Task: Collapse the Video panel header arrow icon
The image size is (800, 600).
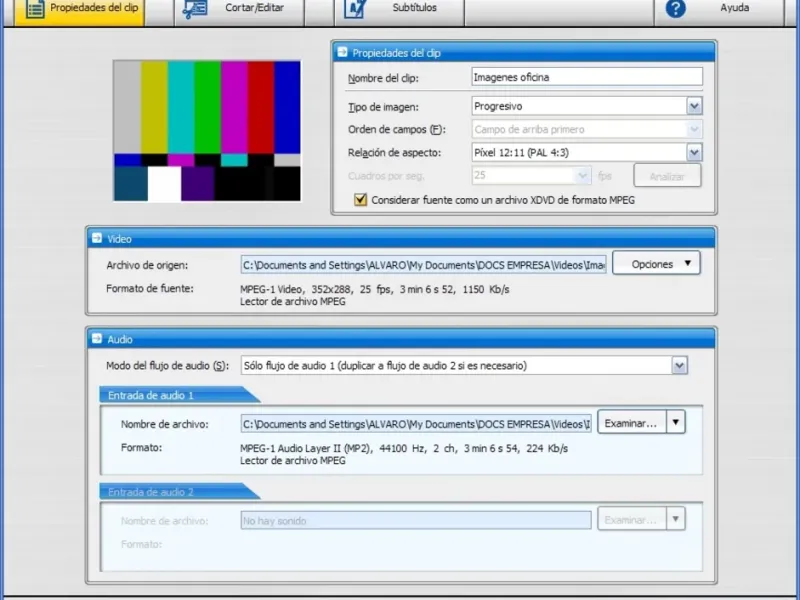Action: [x=97, y=238]
